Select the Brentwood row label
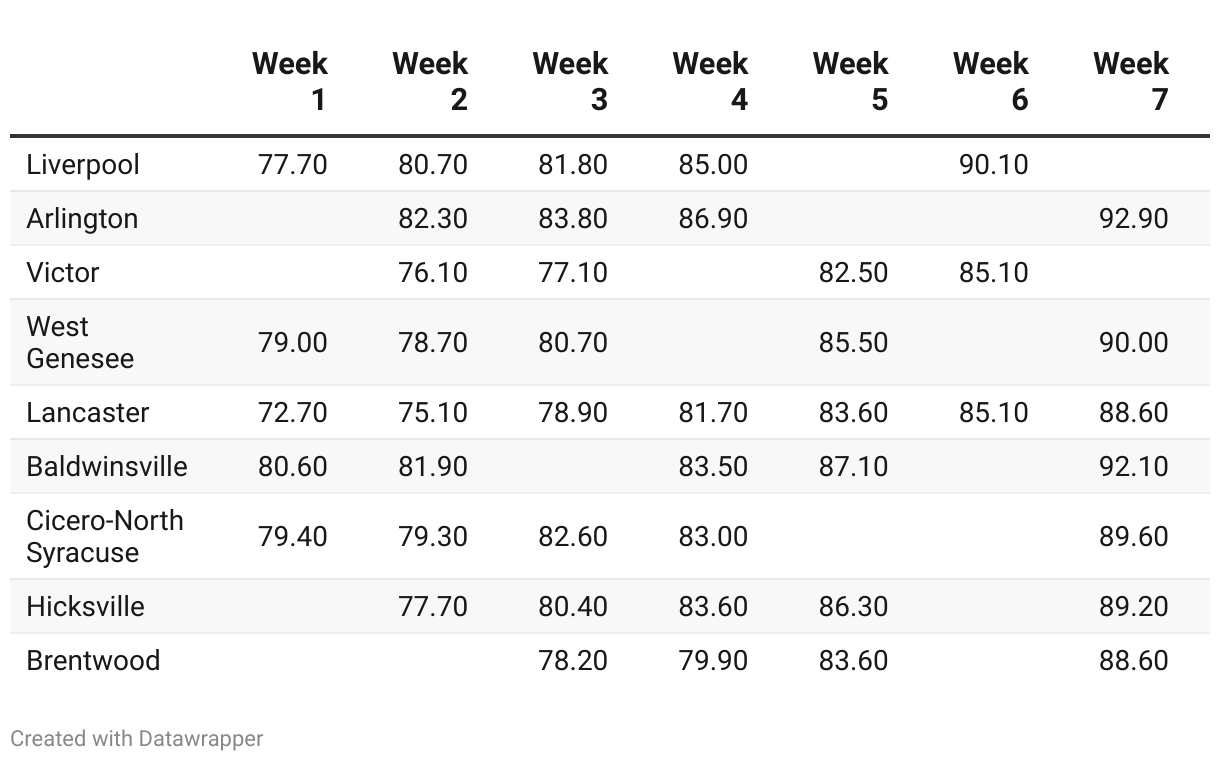 (x=93, y=661)
